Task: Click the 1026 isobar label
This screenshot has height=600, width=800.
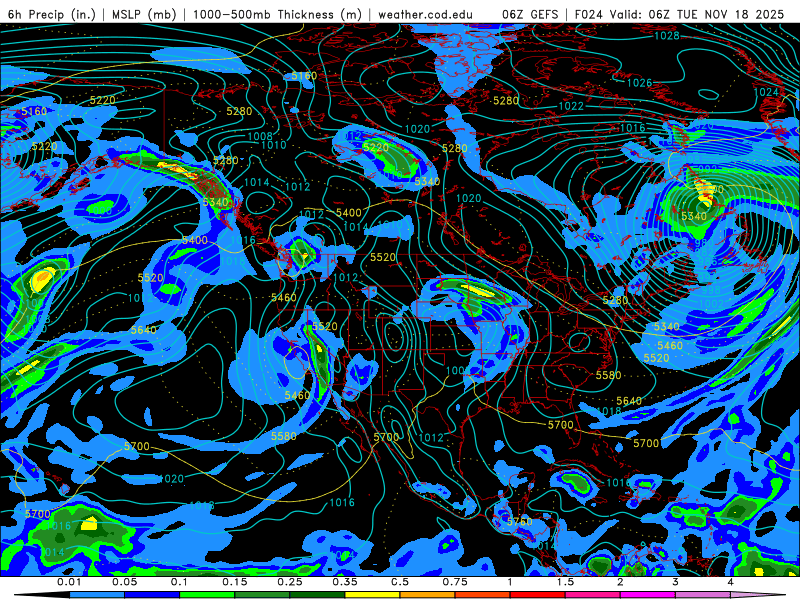Action: pyautogui.click(x=639, y=83)
